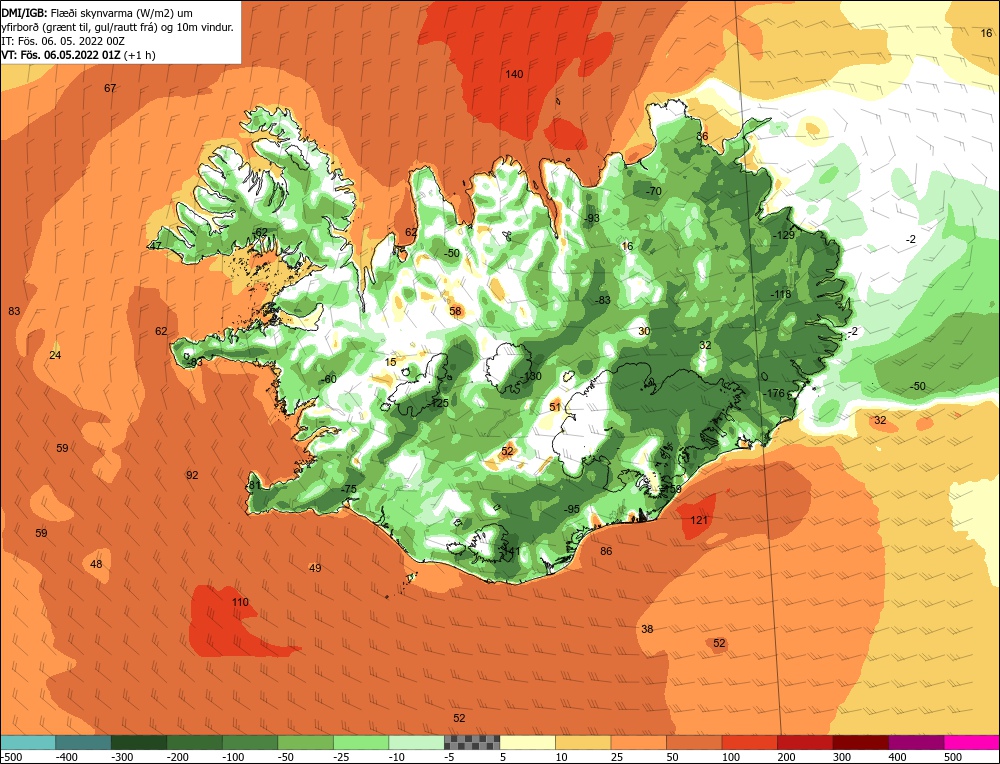Screen dimensions: 1000x764
Task: Click the -176 value label
Action: (774, 393)
